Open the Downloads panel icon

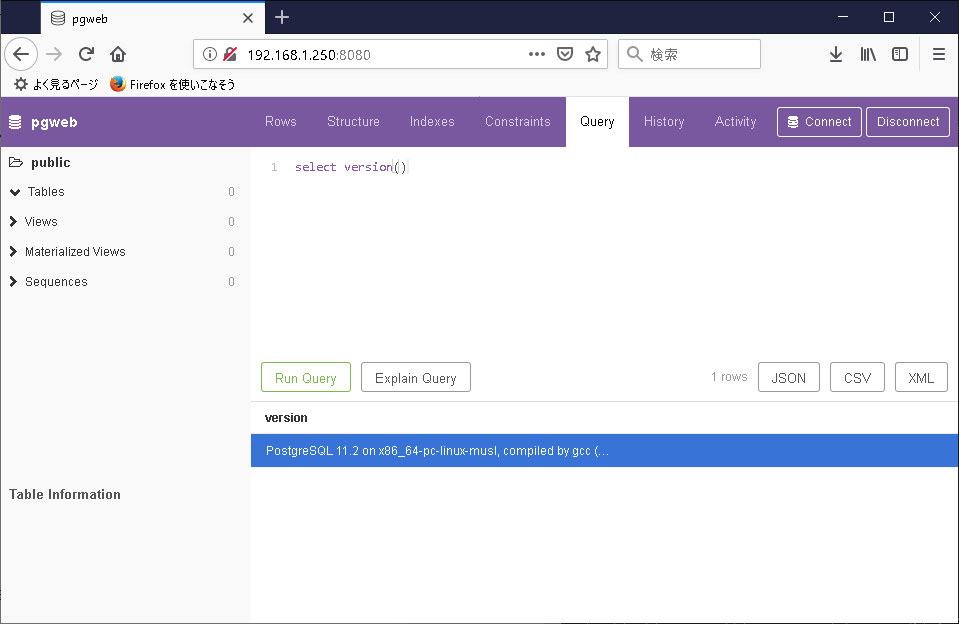(x=836, y=54)
